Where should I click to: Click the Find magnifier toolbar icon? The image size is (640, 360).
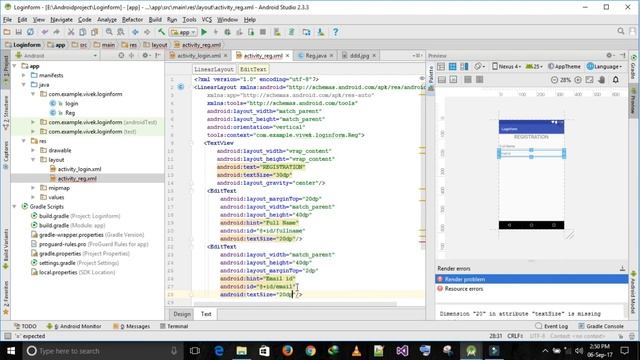coord(109,32)
